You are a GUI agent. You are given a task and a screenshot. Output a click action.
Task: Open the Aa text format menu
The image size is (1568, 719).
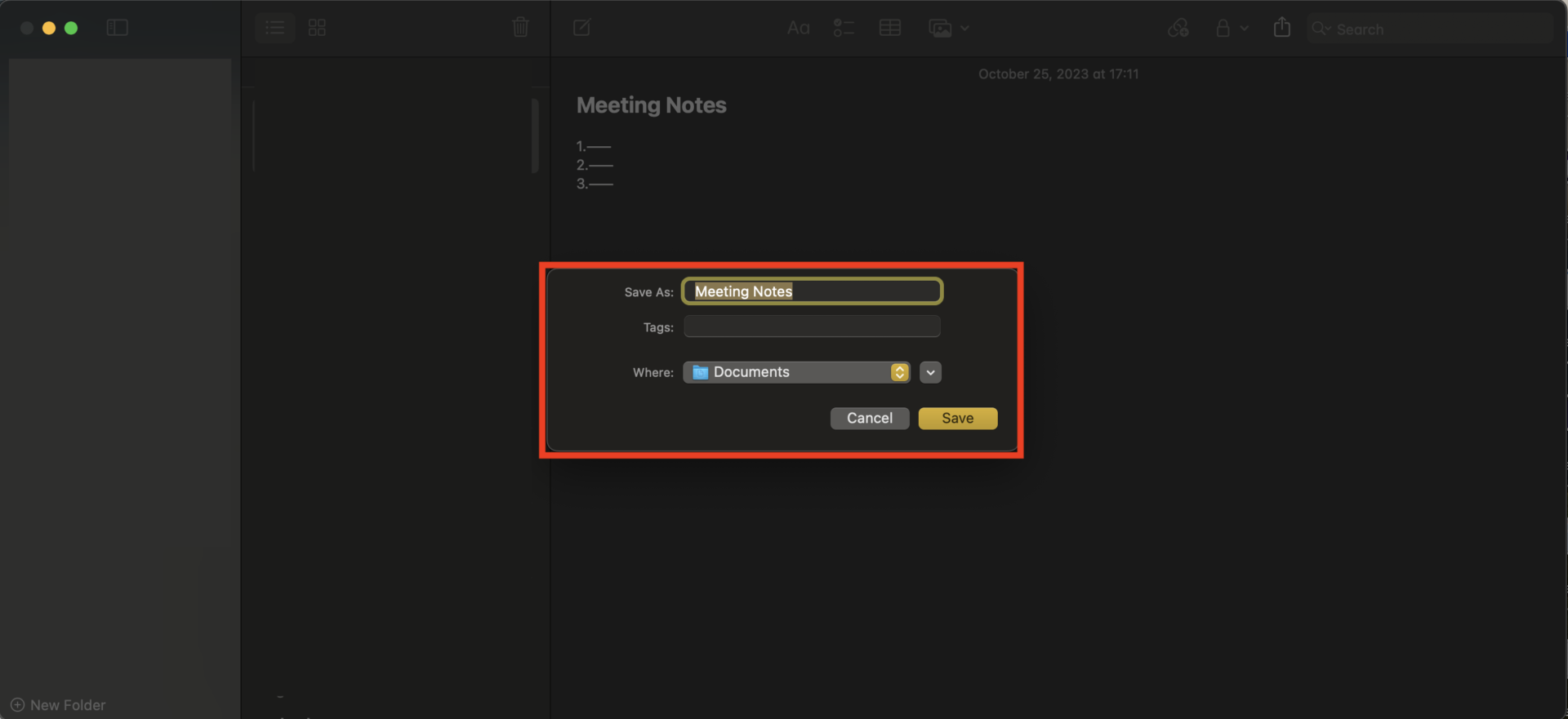tap(798, 29)
